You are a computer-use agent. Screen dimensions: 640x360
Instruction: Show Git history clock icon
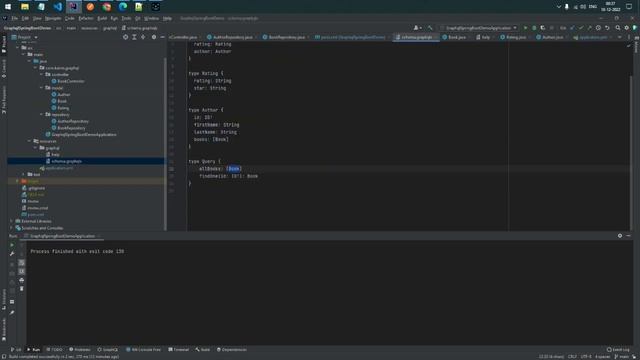click(x=598, y=28)
